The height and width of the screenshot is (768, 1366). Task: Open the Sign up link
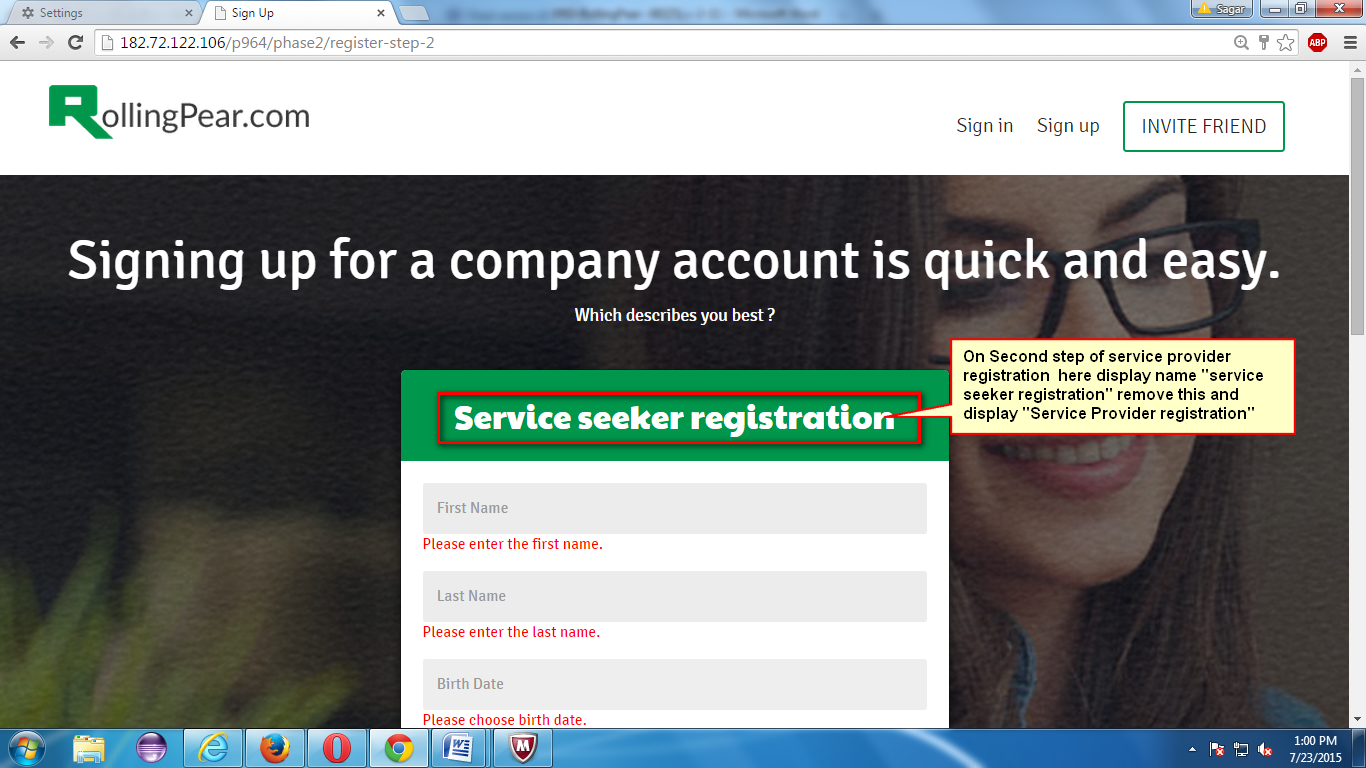(1068, 126)
